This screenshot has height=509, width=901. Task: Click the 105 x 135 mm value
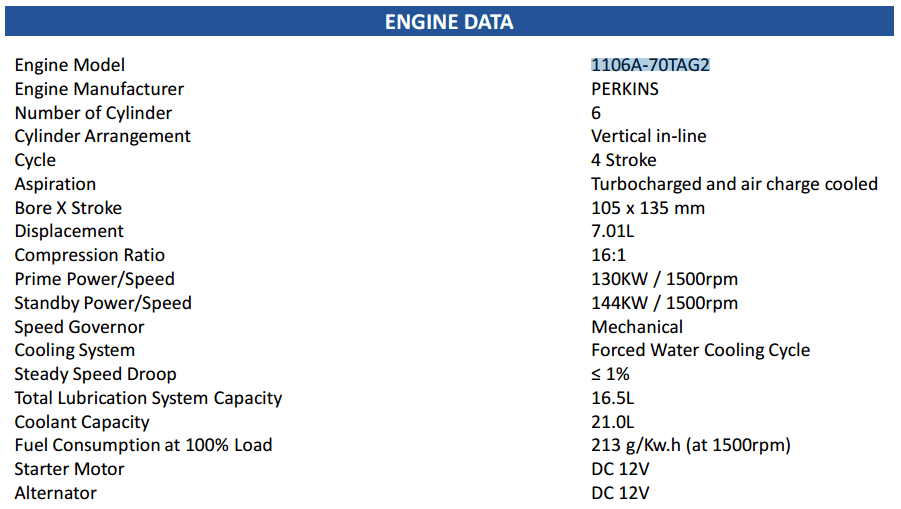point(647,208)
